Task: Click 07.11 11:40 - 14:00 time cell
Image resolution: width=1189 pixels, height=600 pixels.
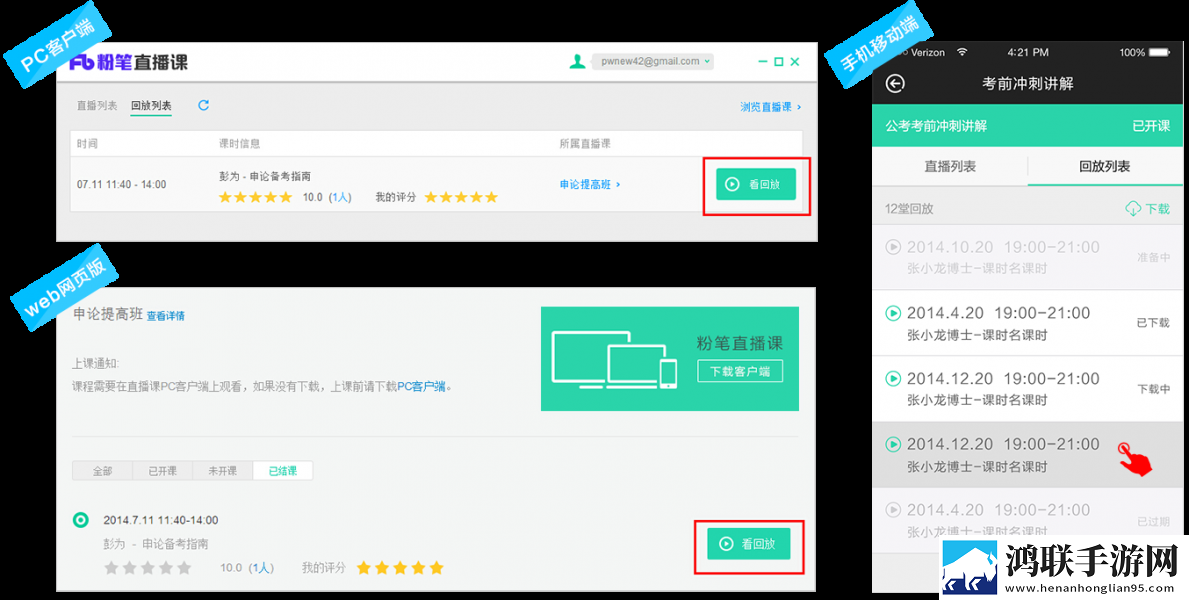Action: [x=121, y=184]
